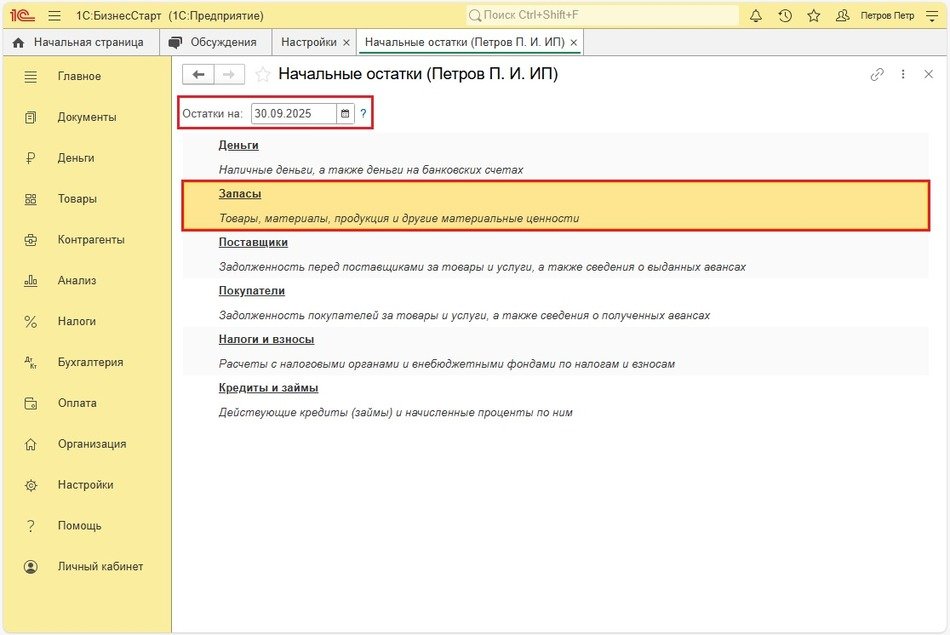Copy link to this form icon
950x635 pixels.
pos(877,74)
